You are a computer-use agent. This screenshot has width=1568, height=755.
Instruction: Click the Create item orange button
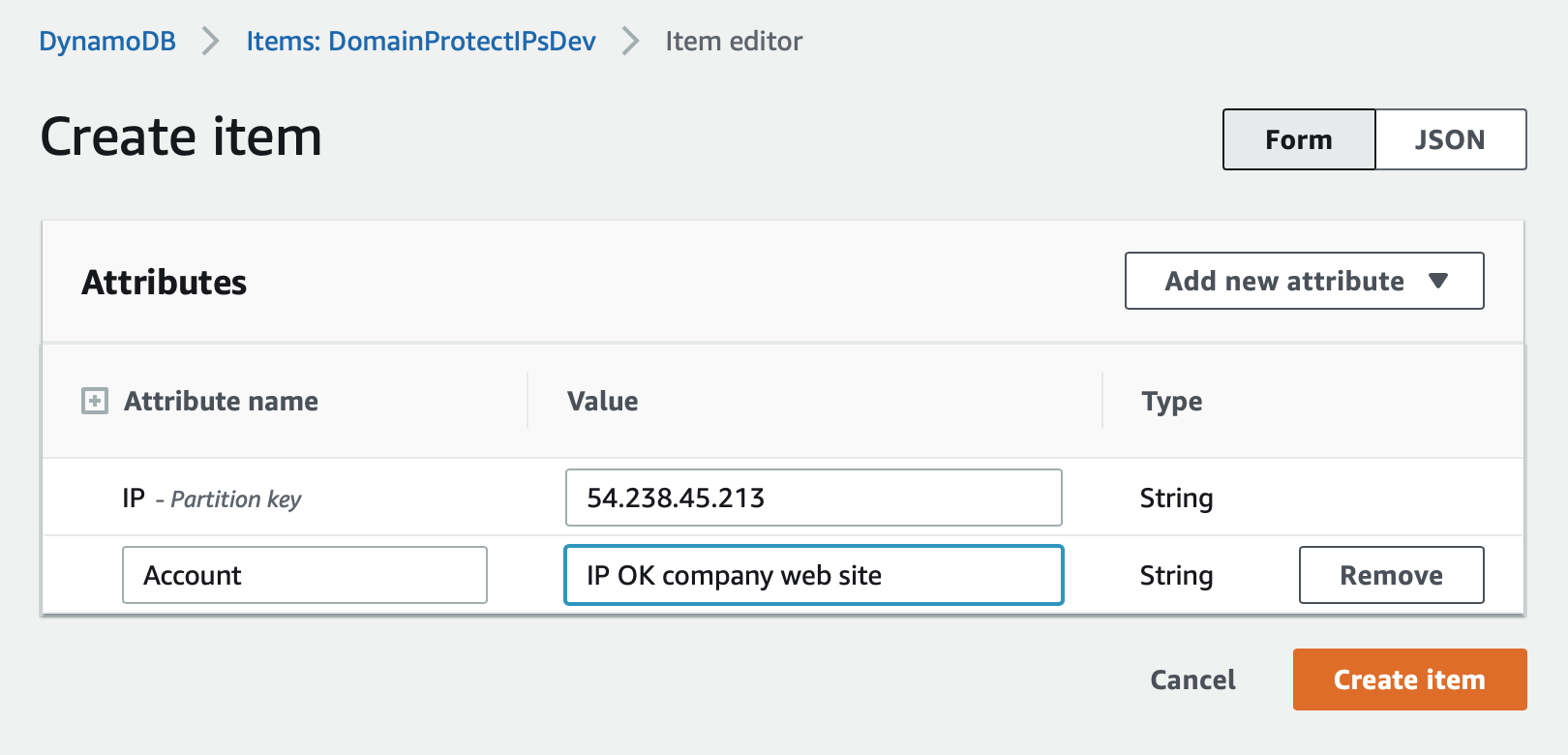point(1409,679)
